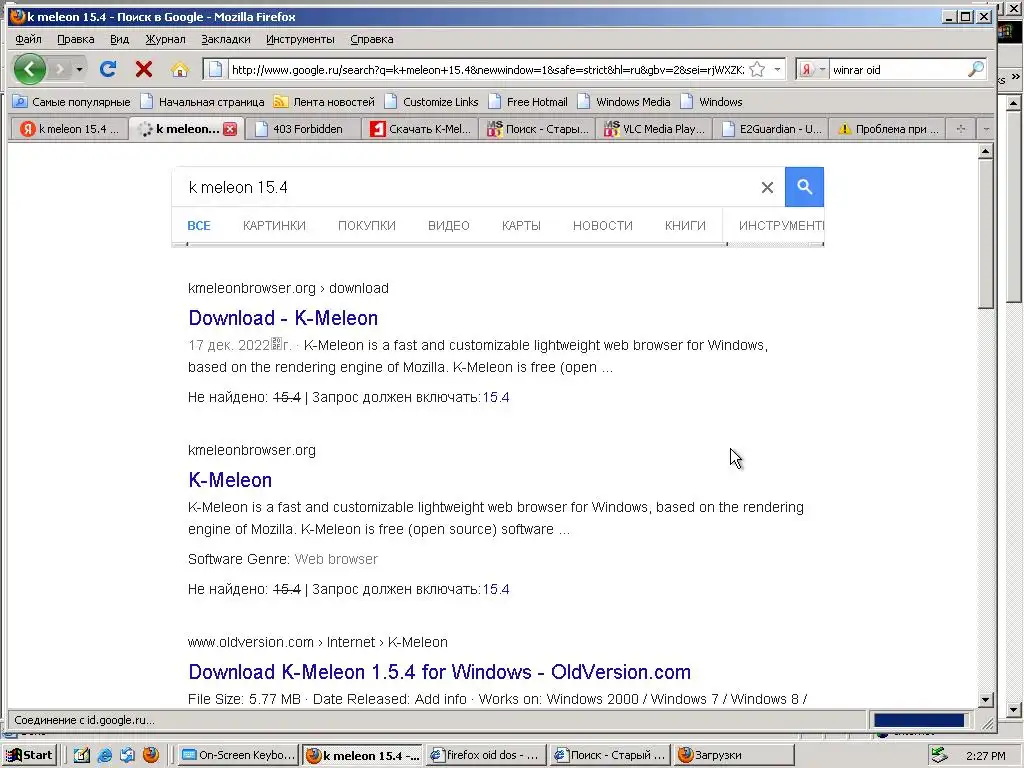Switch to first 'k meleon 15.4' Yandex tab
Image resolution: width=1024 pixels, height=768 pixels.
coord(69,129)
